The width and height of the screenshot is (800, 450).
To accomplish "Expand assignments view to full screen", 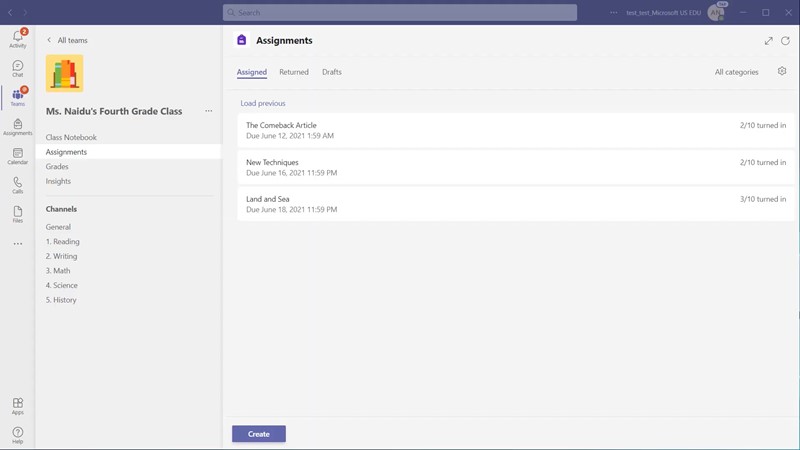I will click(768, 41).
